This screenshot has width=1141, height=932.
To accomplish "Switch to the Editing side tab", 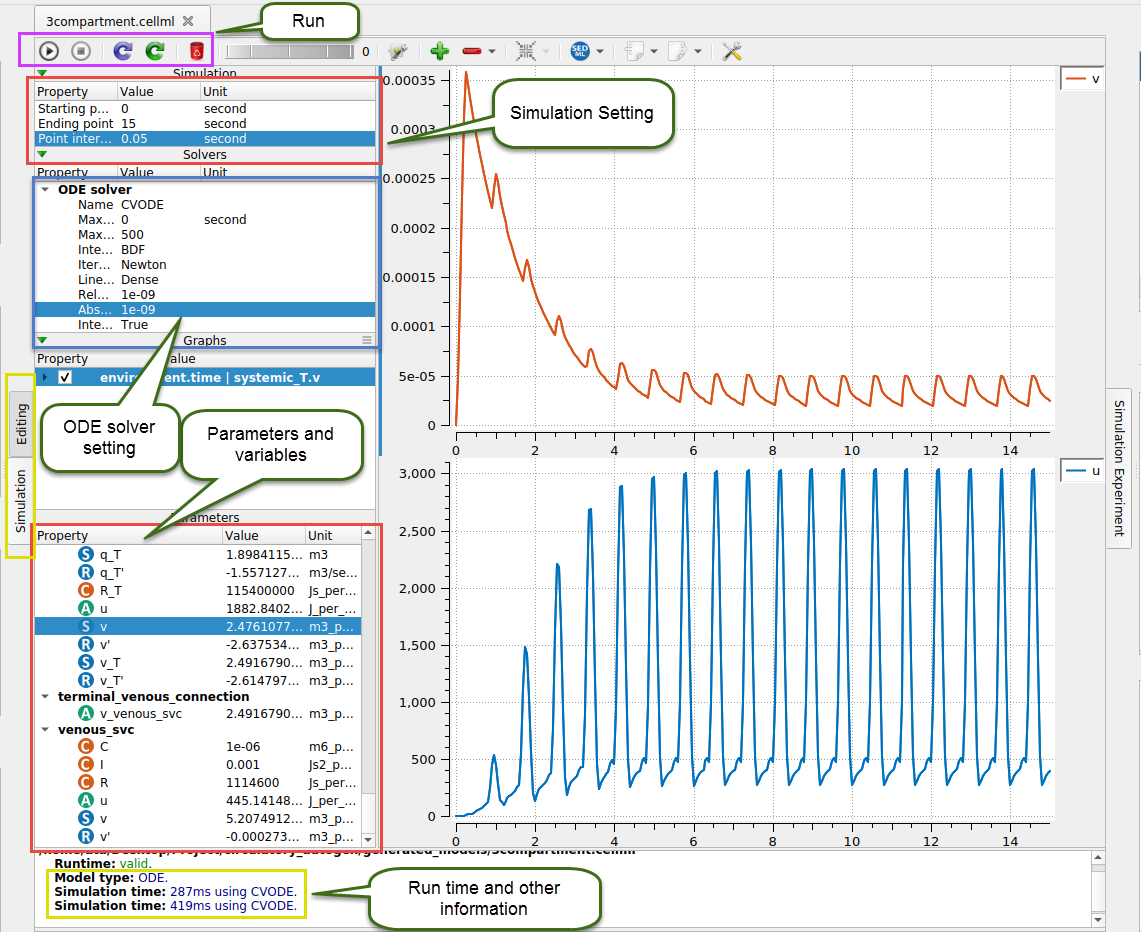I will [x=21, y=425].
